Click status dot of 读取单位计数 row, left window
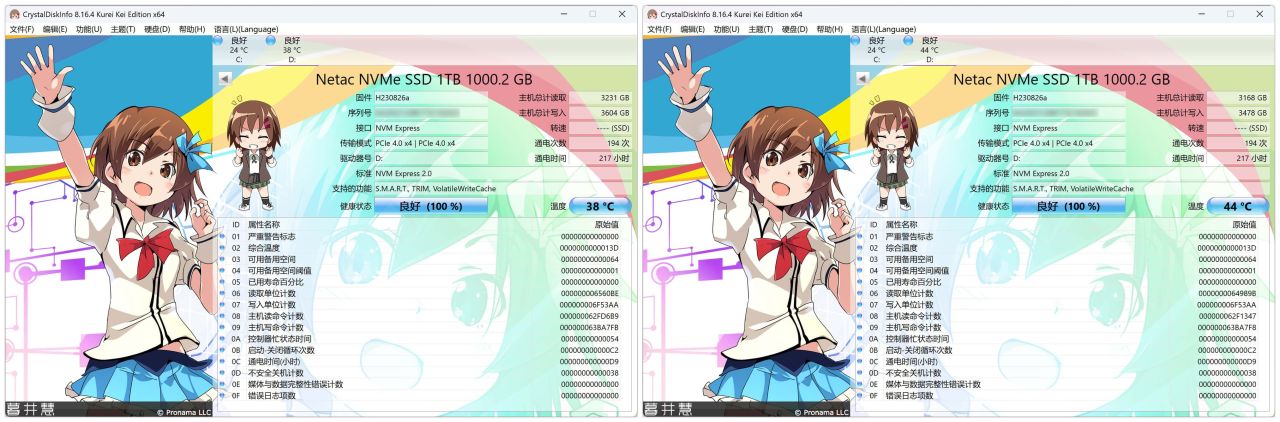1280x422 pixels. [222, 293]
